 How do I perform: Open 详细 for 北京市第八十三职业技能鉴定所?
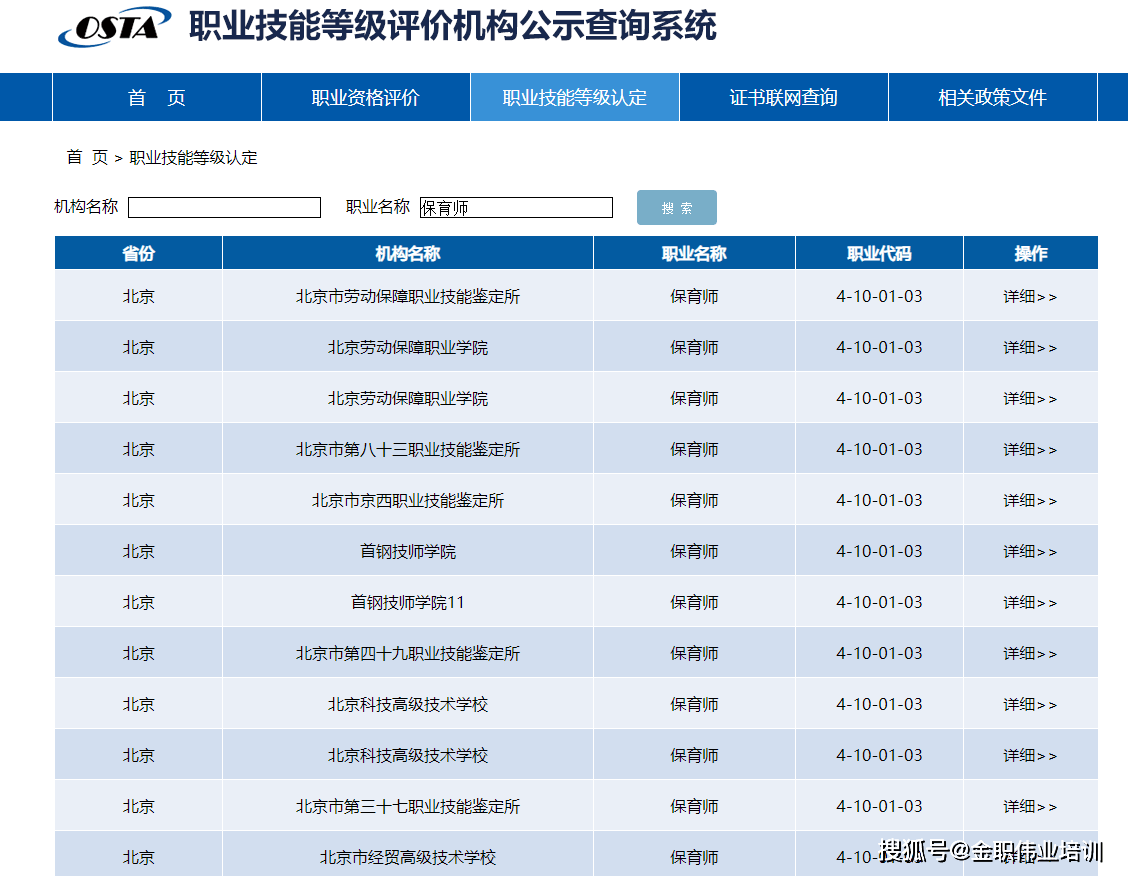(1030, 450)
